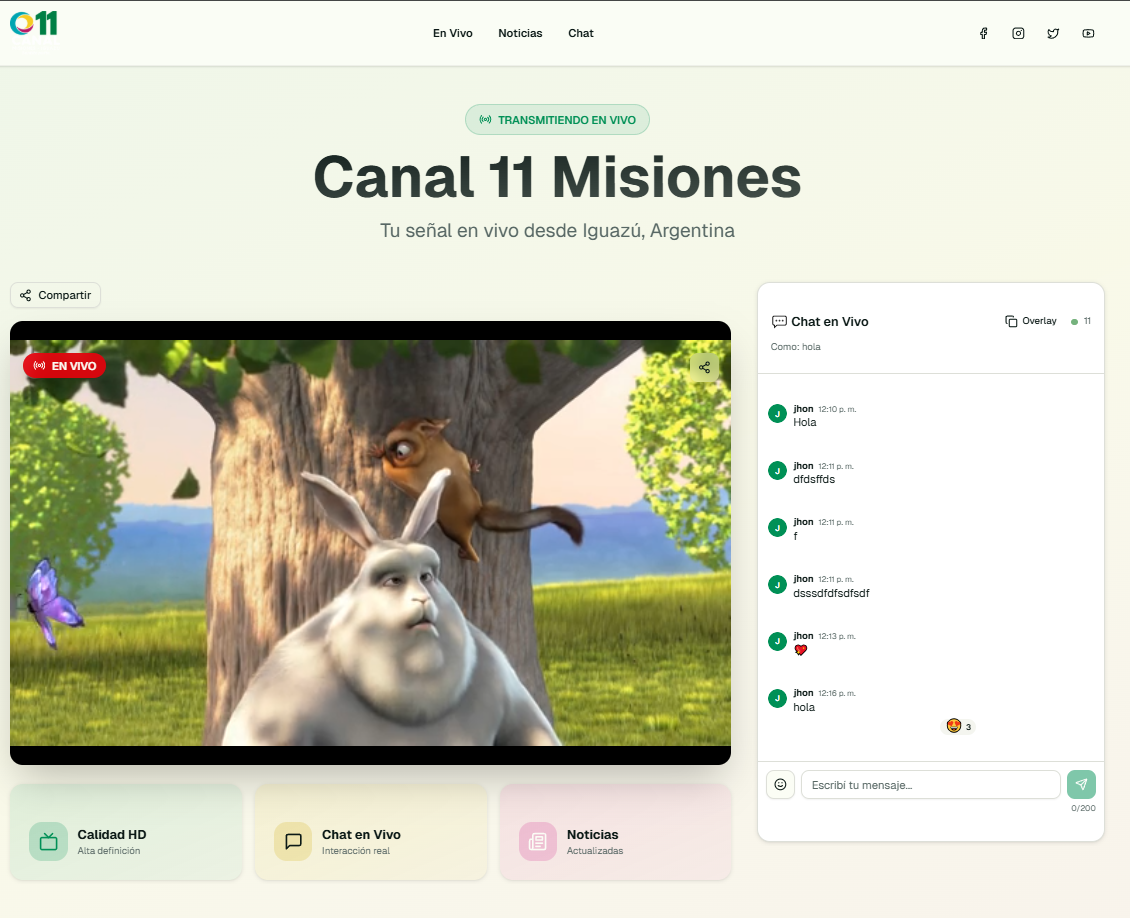Click the TV icon on the Calidad HD card
The image size is (1130, 918).
[x=48, y=841]
